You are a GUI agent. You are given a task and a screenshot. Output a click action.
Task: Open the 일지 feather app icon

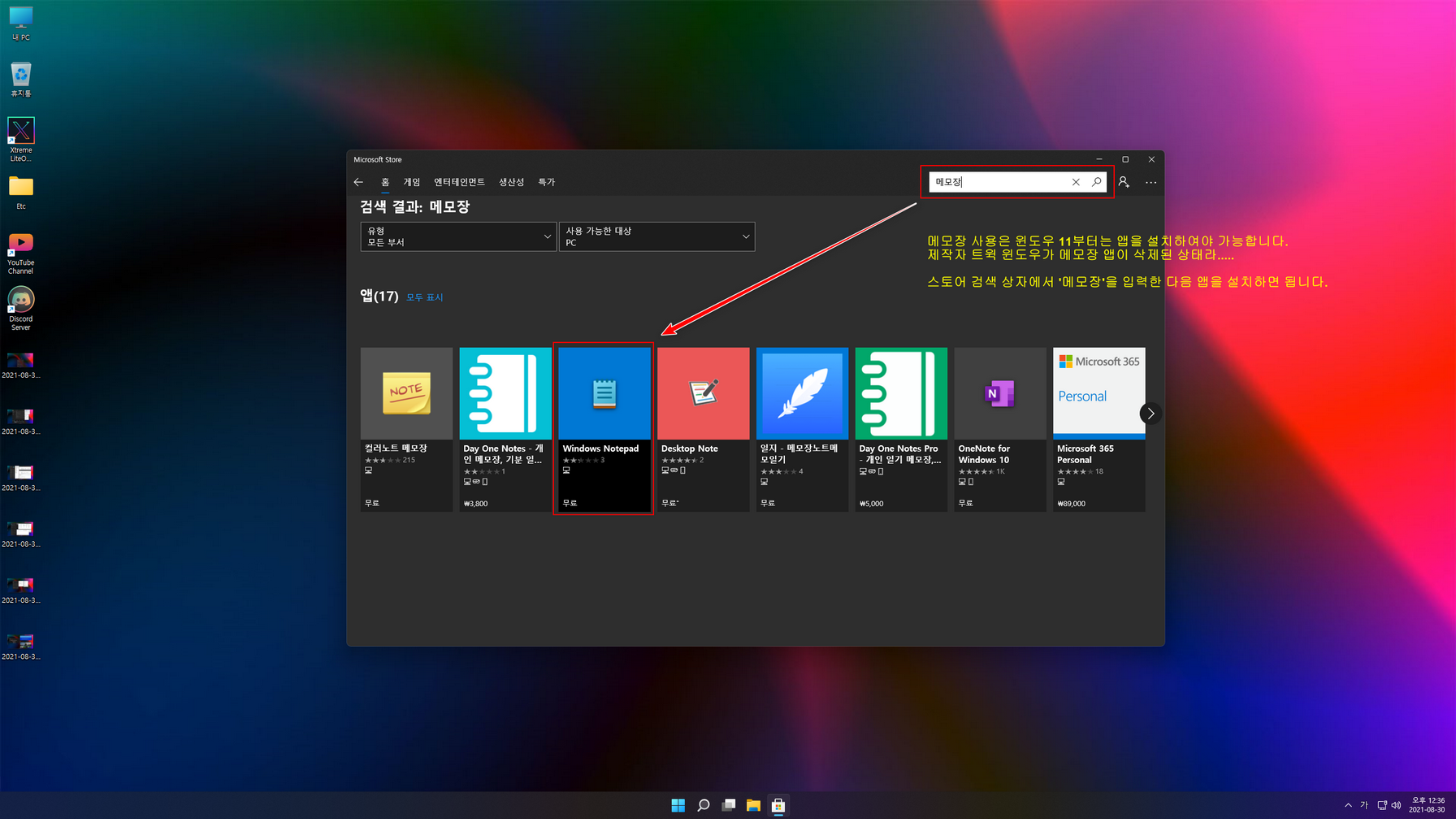[802, 393]
